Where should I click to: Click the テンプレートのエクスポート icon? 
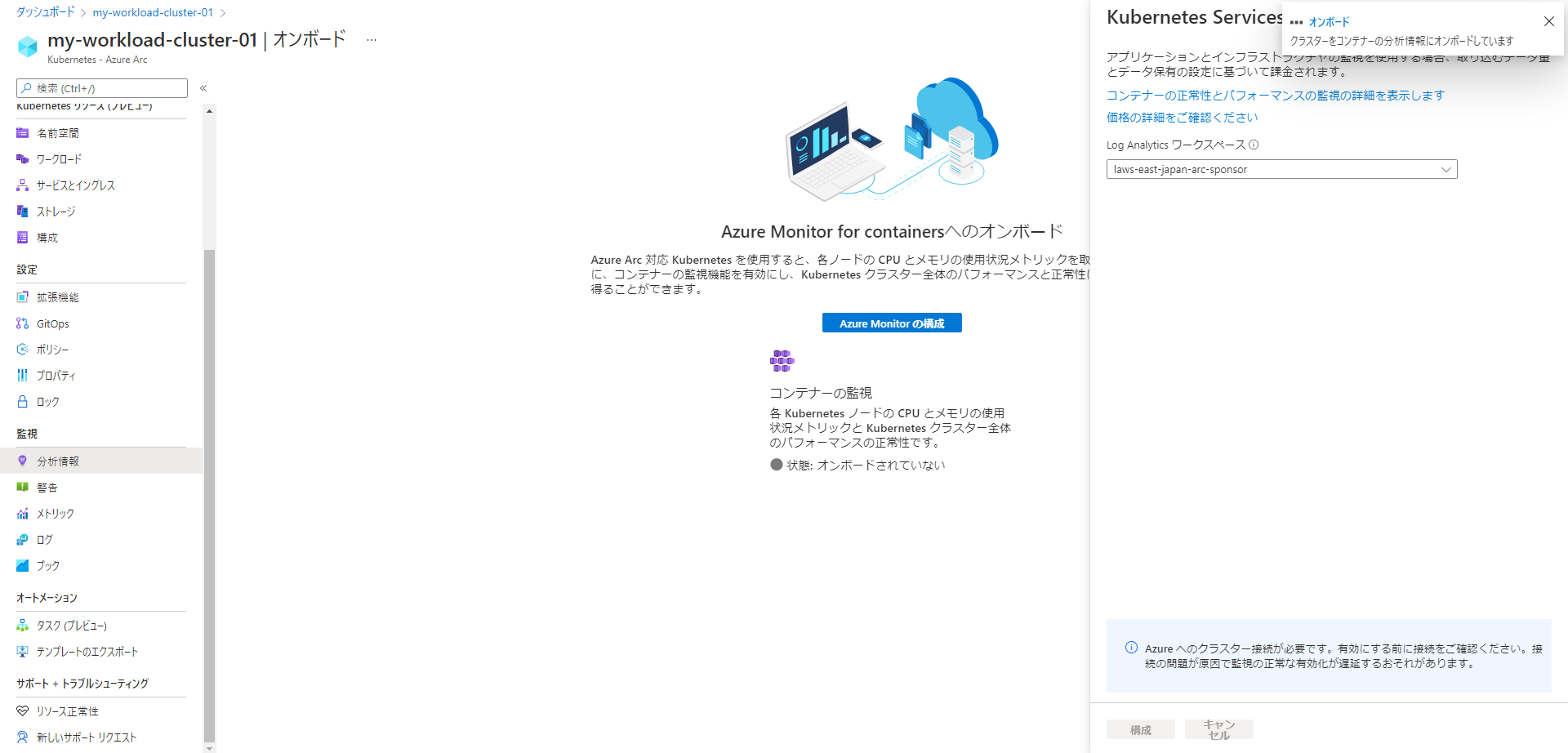[x=23, y=652]
